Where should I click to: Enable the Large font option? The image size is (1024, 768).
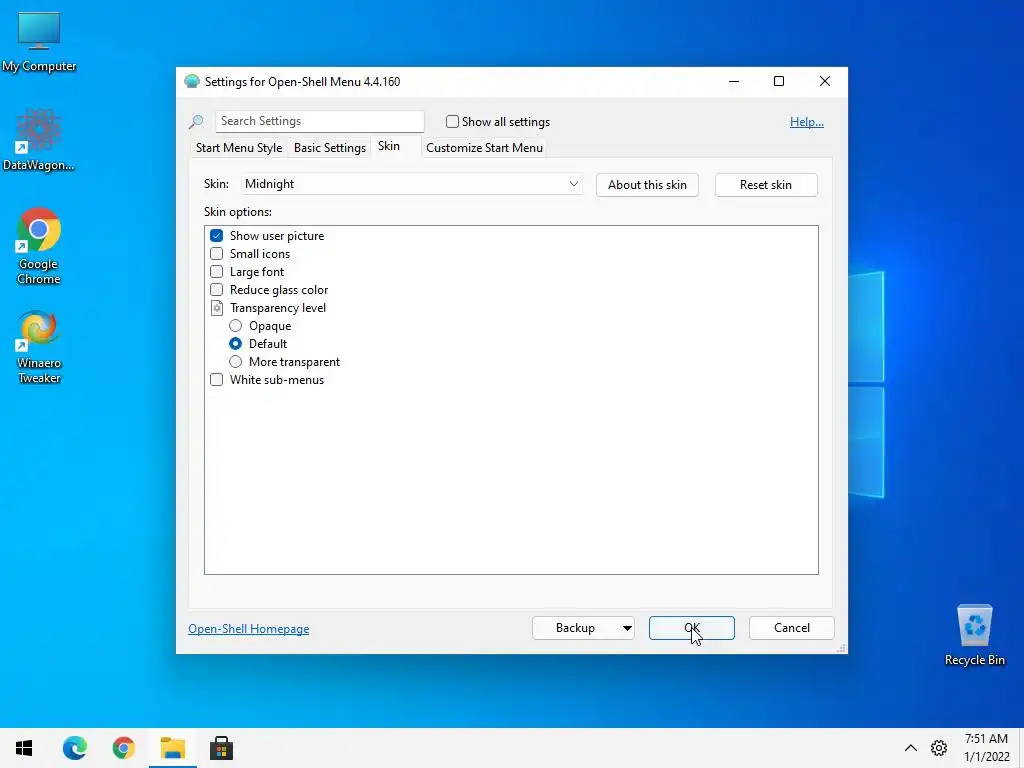point(216,272)
